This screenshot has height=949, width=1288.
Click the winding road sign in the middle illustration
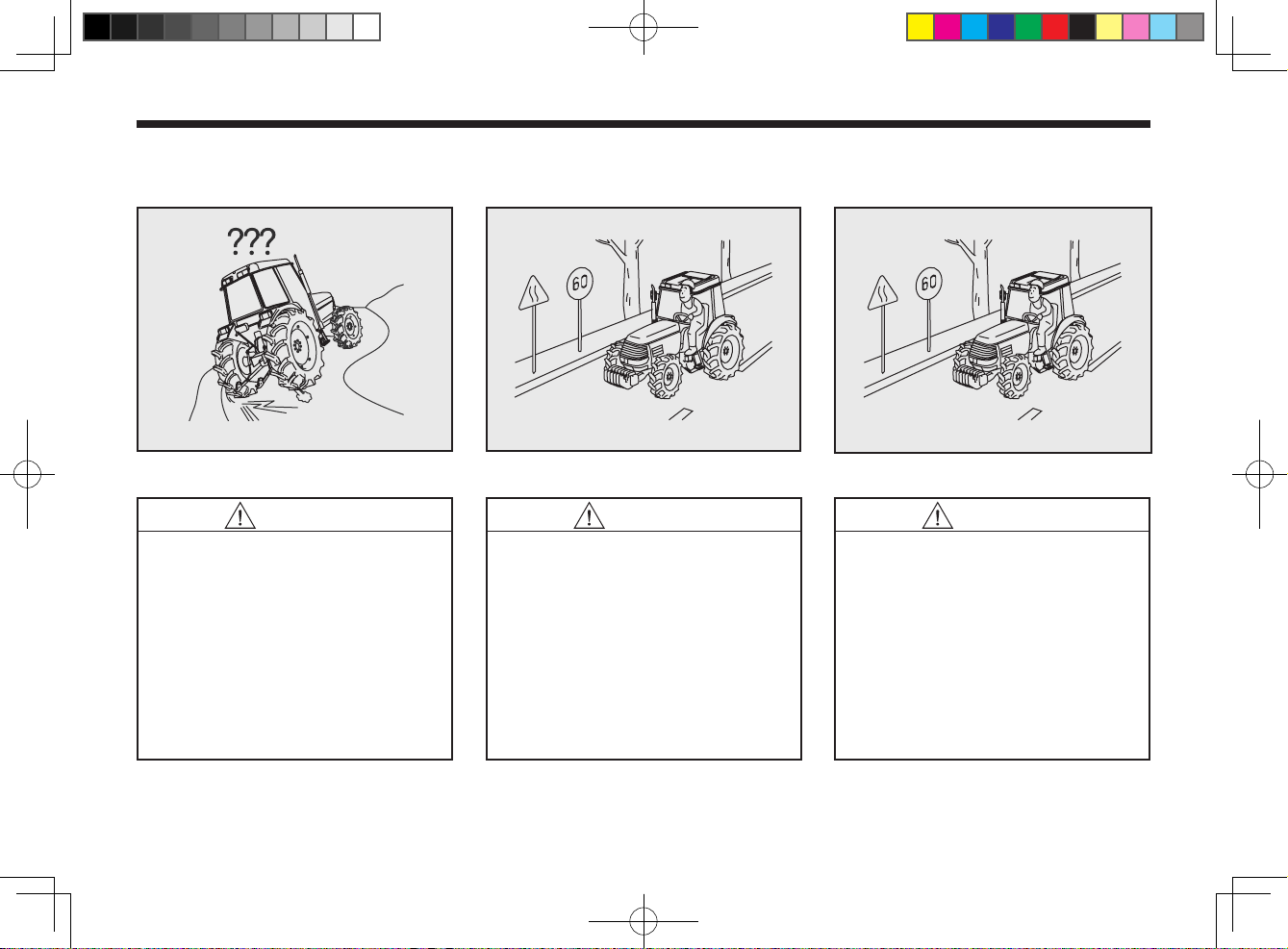[x=533, y=292]
